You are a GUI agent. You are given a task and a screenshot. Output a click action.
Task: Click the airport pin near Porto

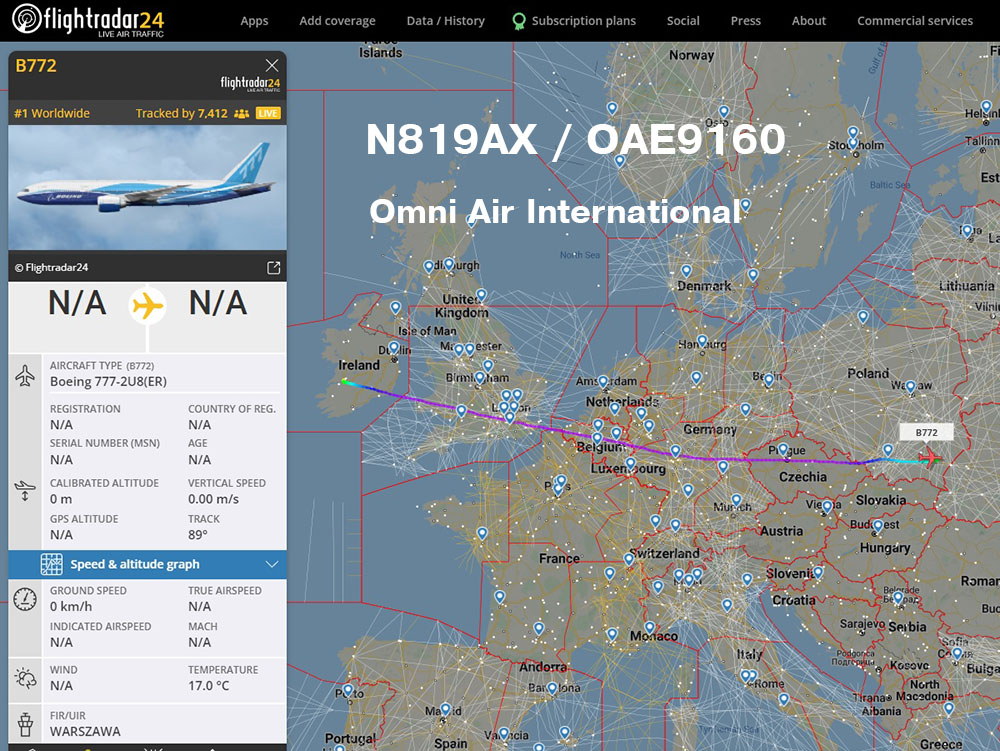coord(348,690)
